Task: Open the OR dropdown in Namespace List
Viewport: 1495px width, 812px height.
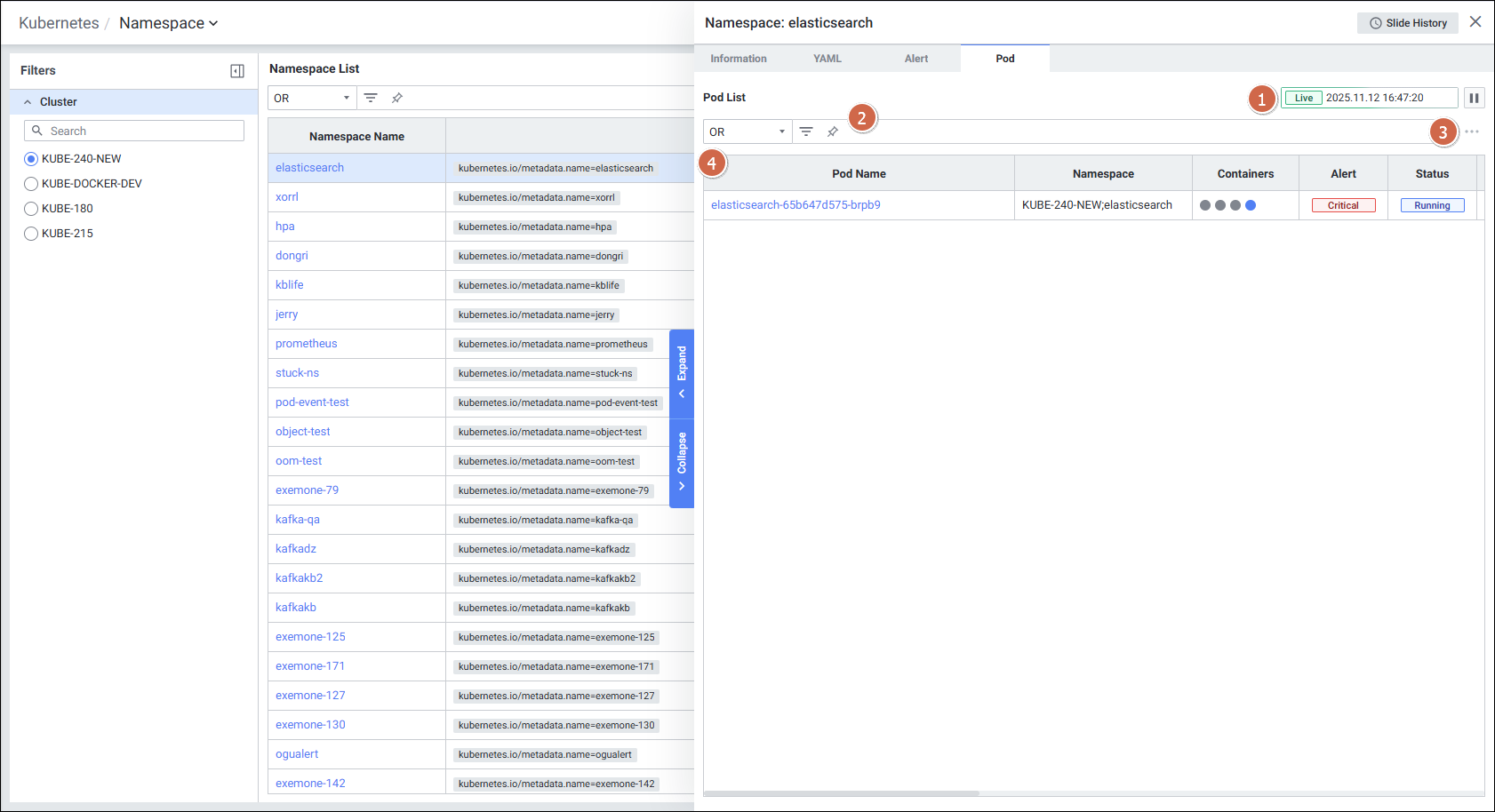Action: (312, 98)
